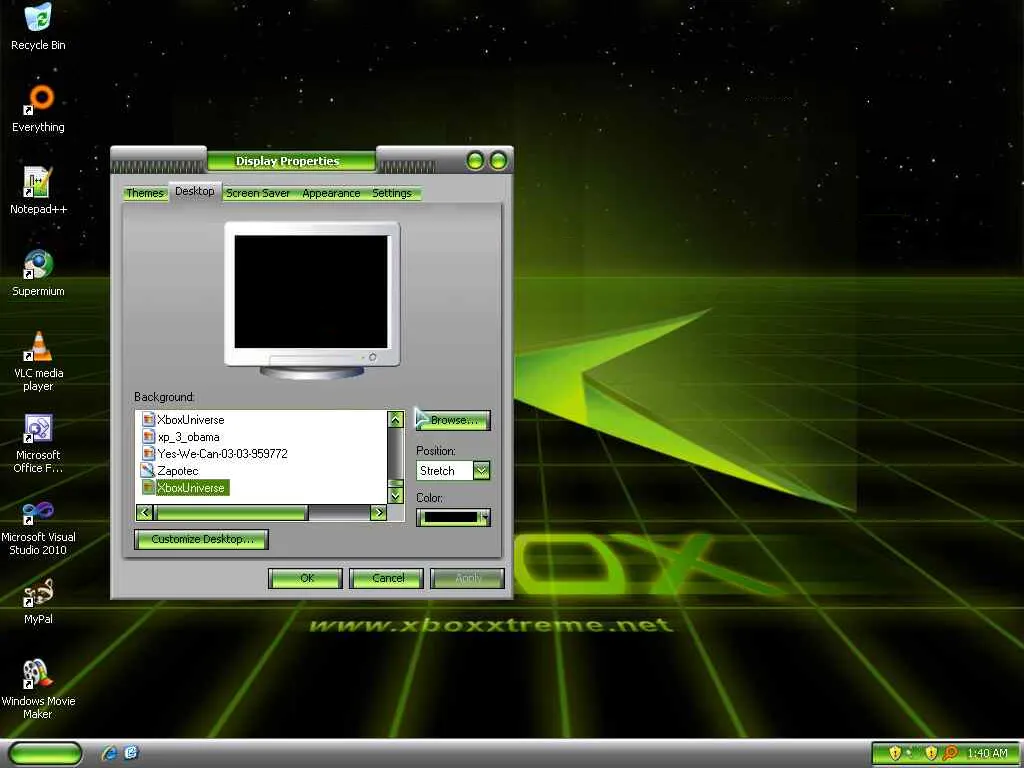Click the monitor preview thumbnail
The height and width of the screenshot is (768, 1024).
point(312,300)
